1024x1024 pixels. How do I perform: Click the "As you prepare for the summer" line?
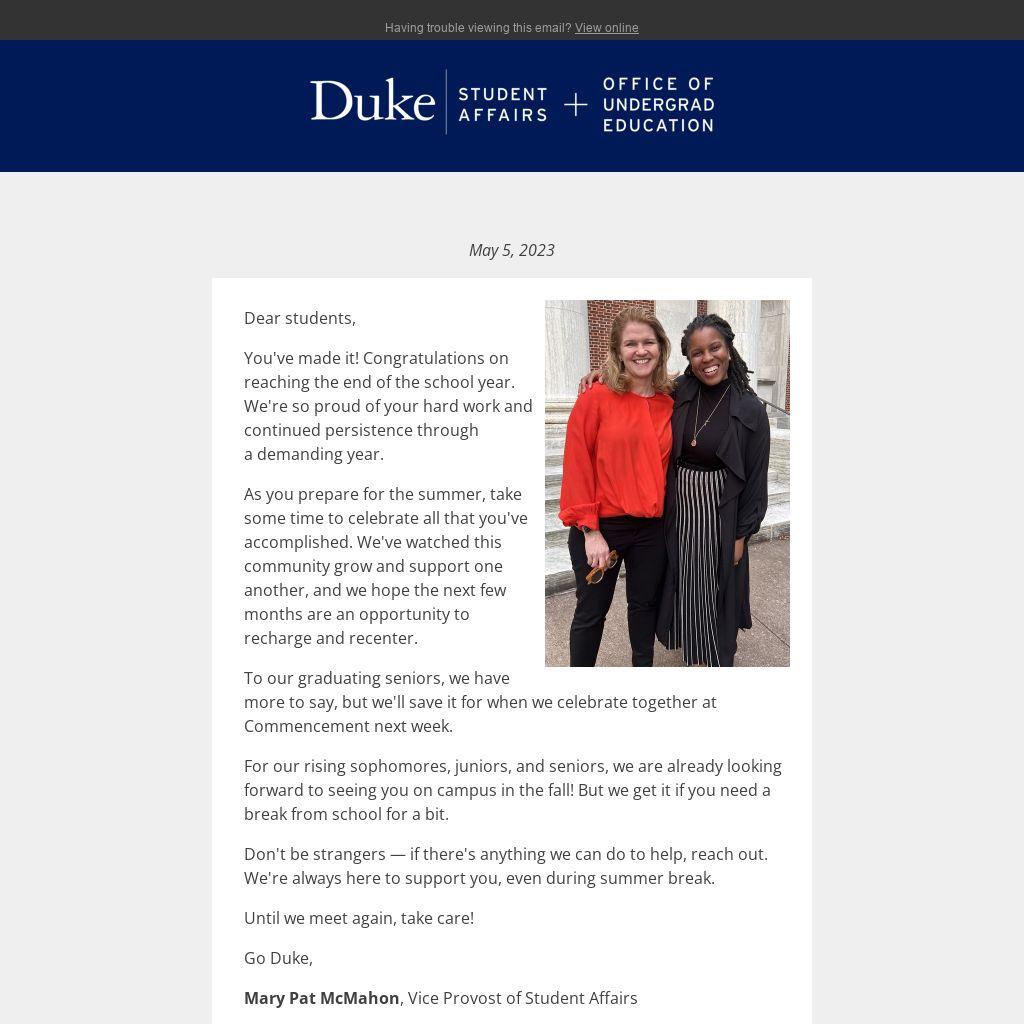[x=383, y=494]
